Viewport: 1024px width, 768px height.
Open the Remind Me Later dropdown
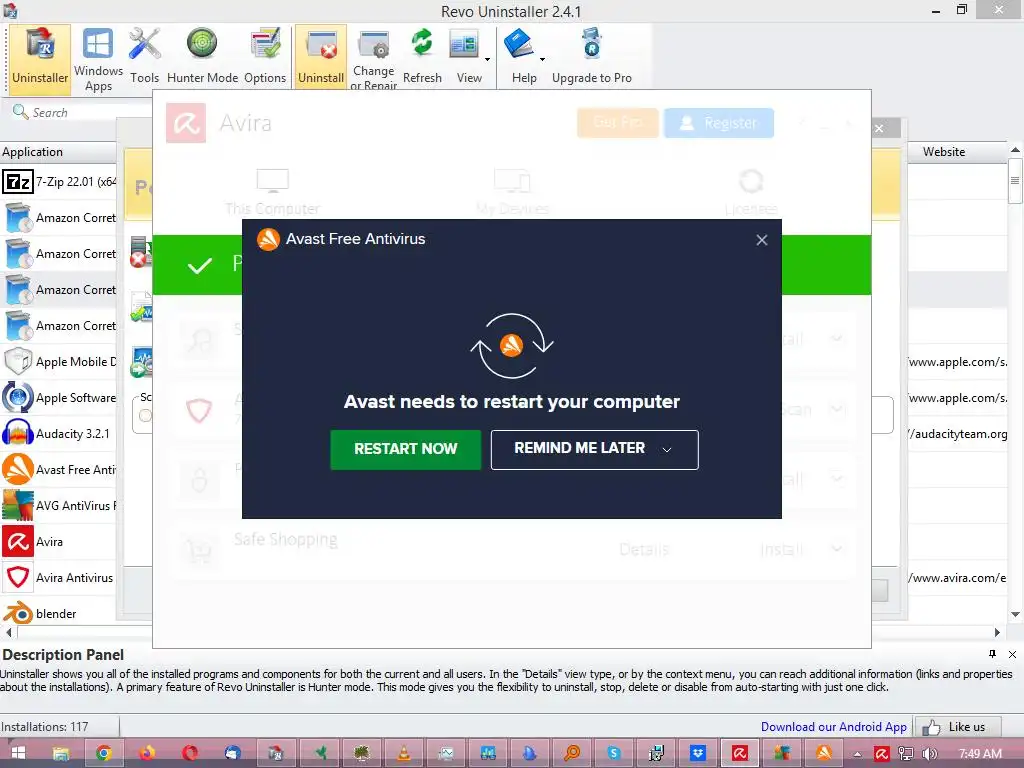[594, 449]
